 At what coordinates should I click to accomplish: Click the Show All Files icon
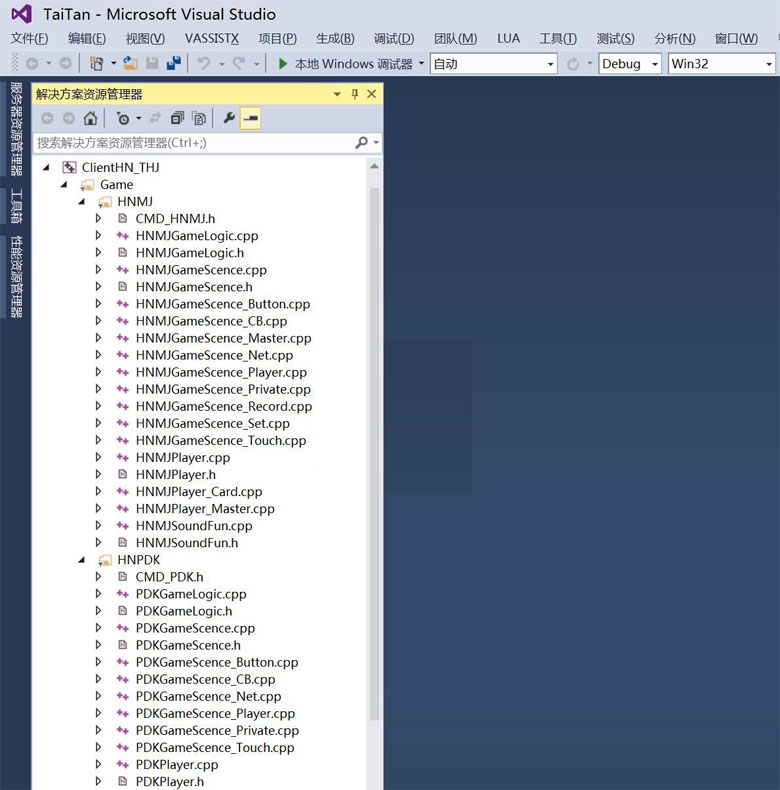pyautogui.click(x=199, y=118)
